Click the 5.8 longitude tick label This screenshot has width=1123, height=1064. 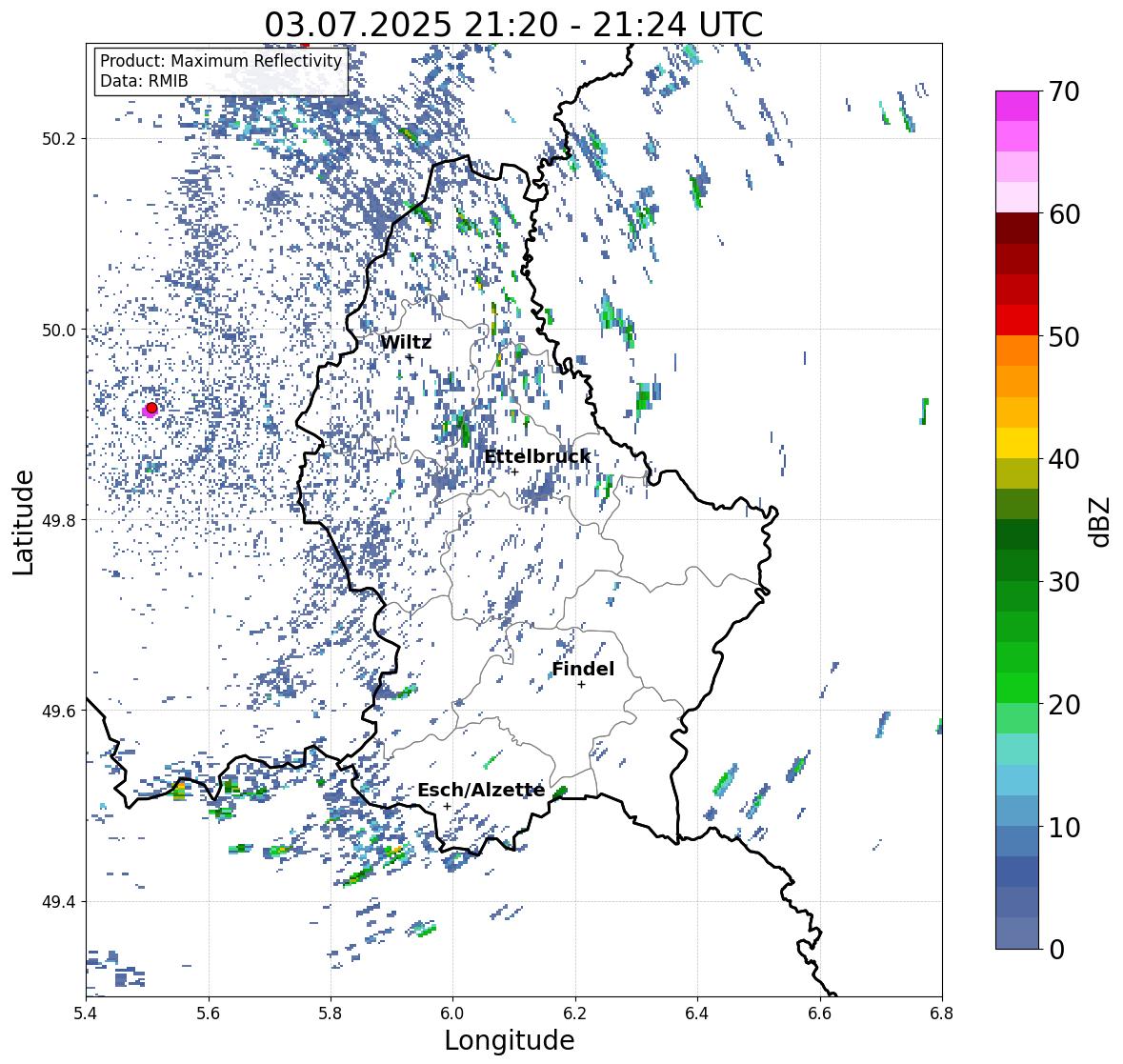(331, 1013)
